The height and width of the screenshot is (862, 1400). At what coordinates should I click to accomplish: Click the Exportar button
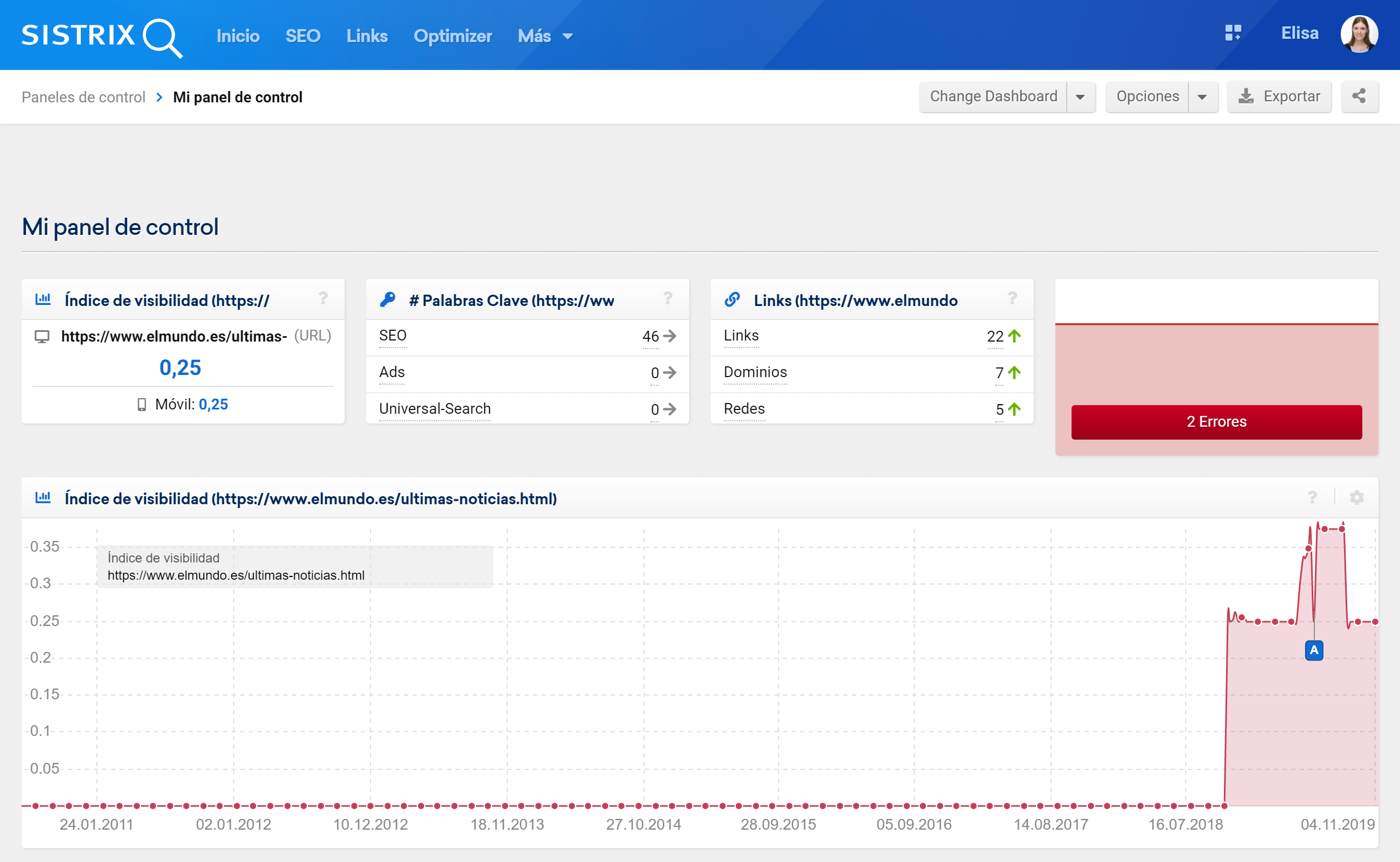[x=1279, y=96]
